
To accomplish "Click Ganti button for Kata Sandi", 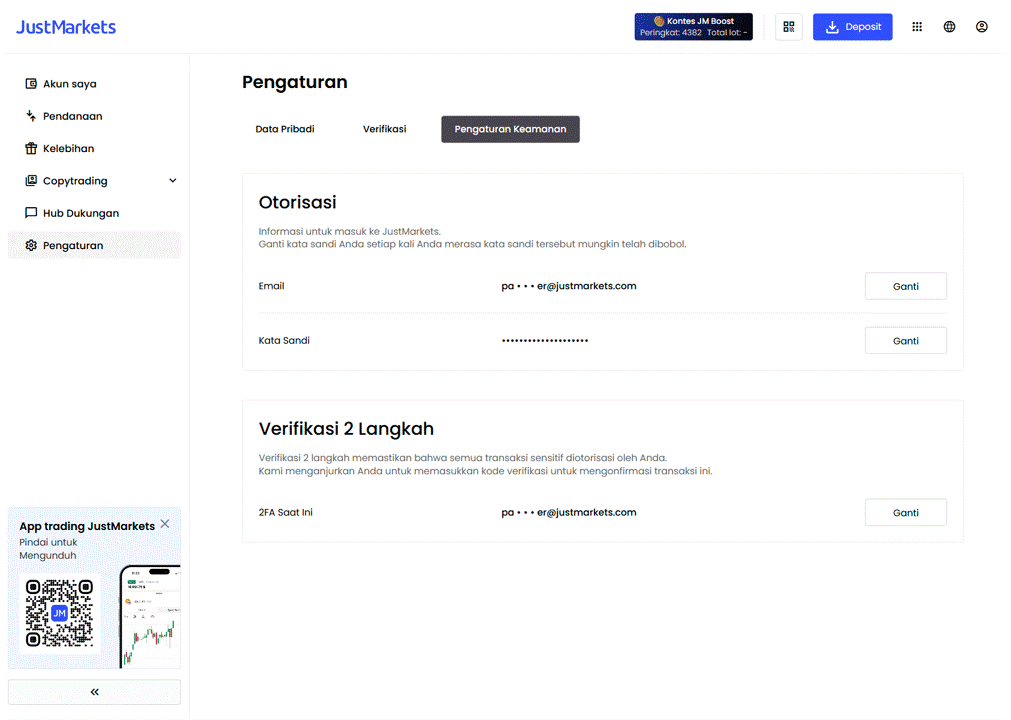I will point(905,340).
